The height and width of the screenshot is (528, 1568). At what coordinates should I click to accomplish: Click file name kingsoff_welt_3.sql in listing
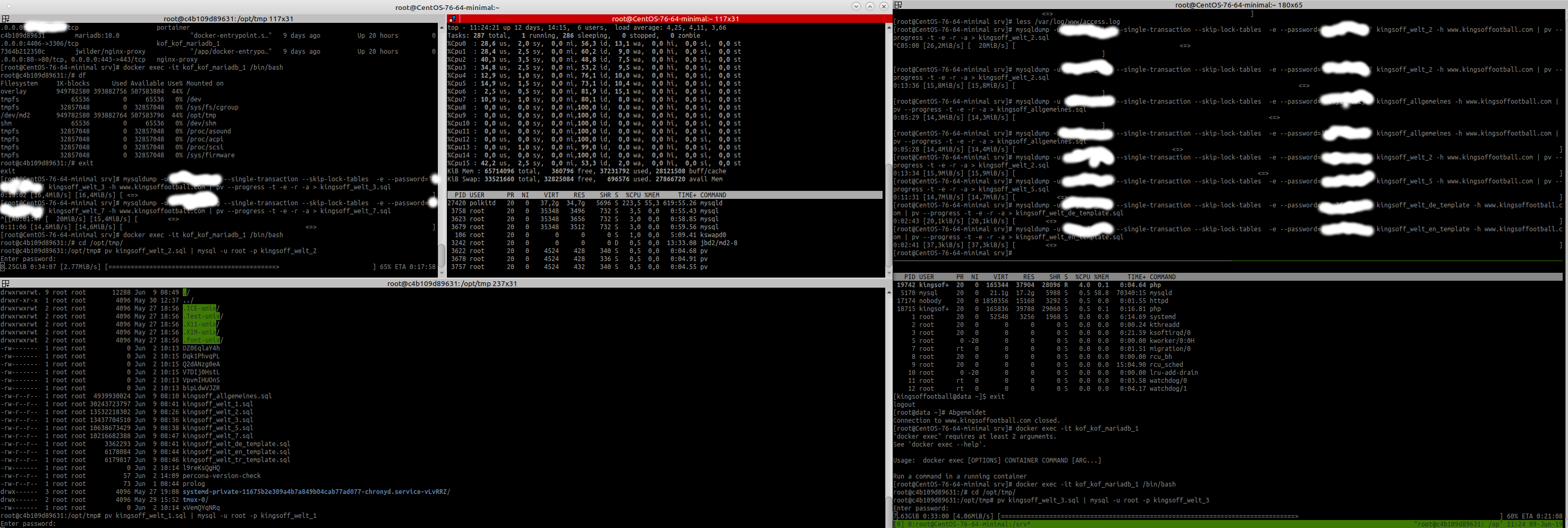coord(218,420)
